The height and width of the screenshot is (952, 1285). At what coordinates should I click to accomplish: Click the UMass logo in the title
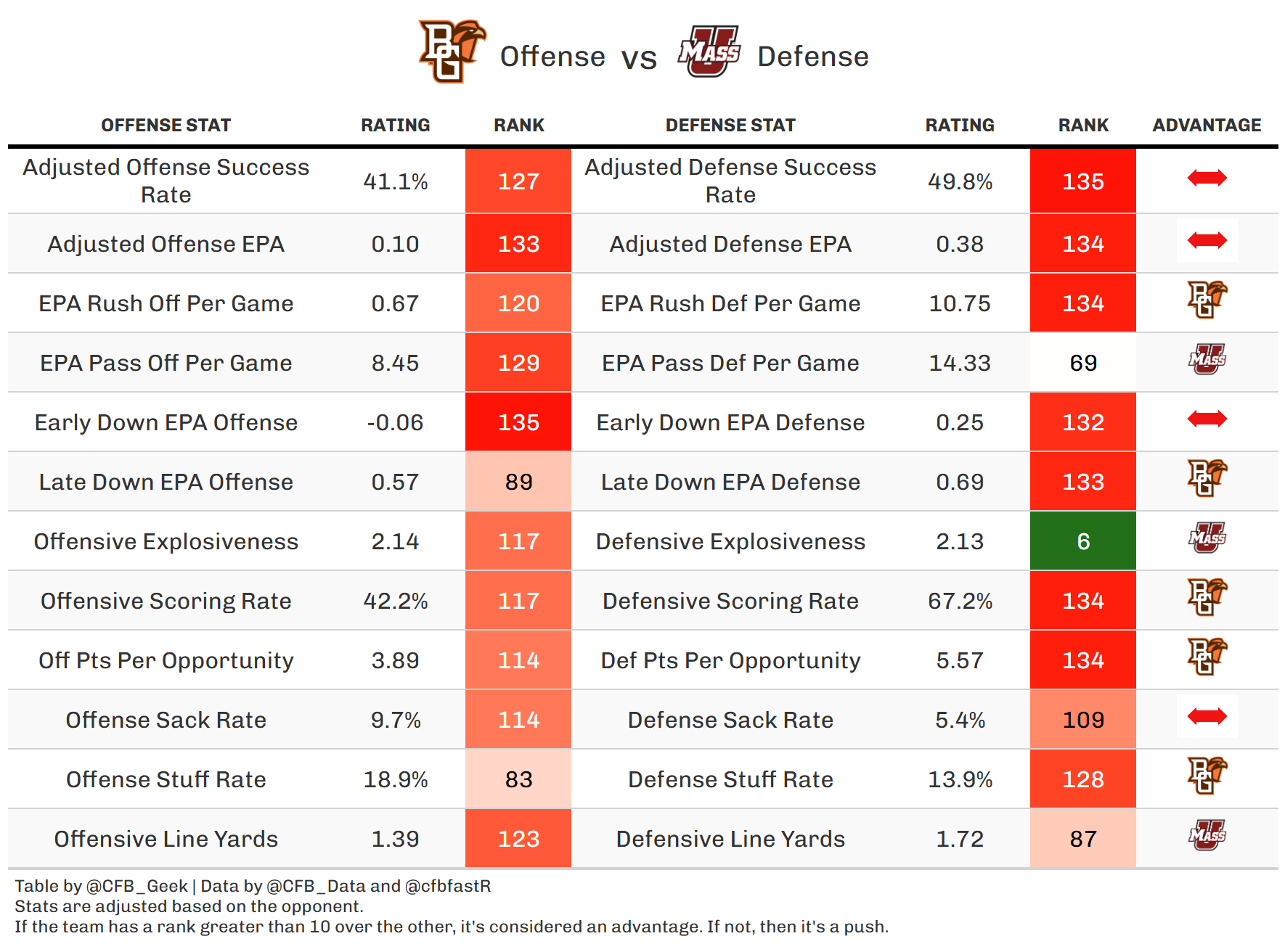point(709,52)
